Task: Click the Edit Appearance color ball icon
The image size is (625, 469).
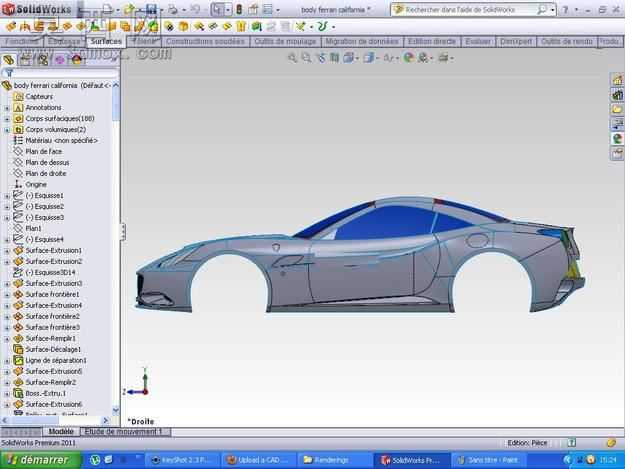Action: pos(408,58)
